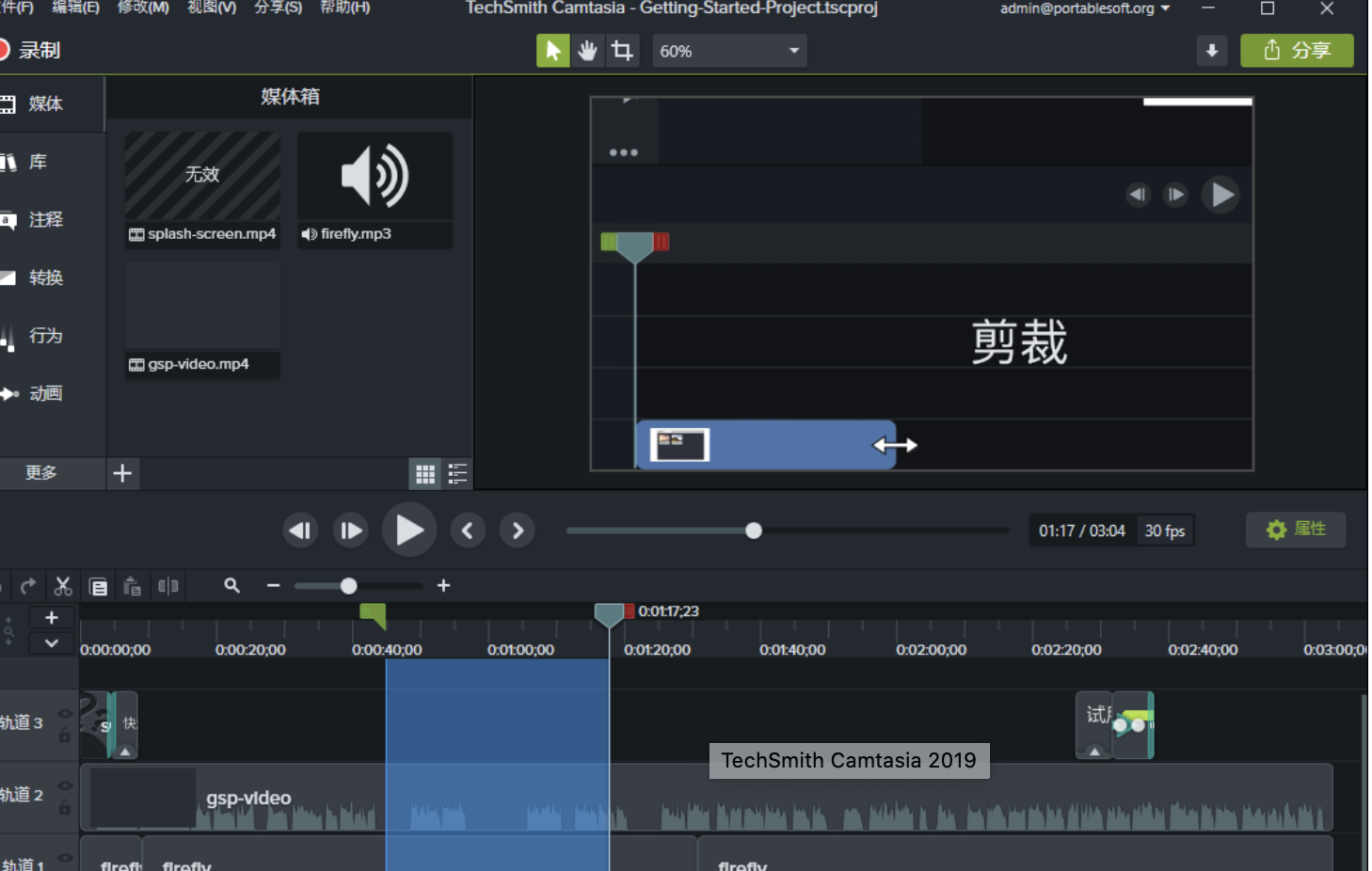Open the admin@portablesoft.org account dropdown
This screenshot has height=871, width=1372.
1085,8
